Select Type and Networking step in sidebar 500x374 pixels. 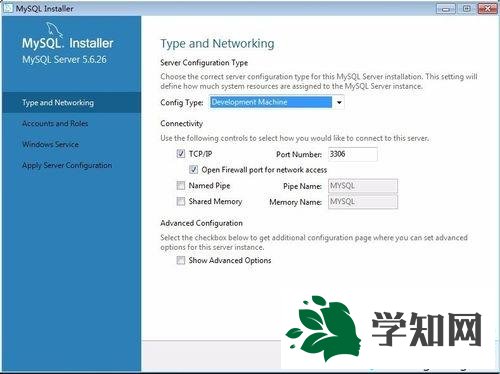pyautogui.click(x=71, y=103)
